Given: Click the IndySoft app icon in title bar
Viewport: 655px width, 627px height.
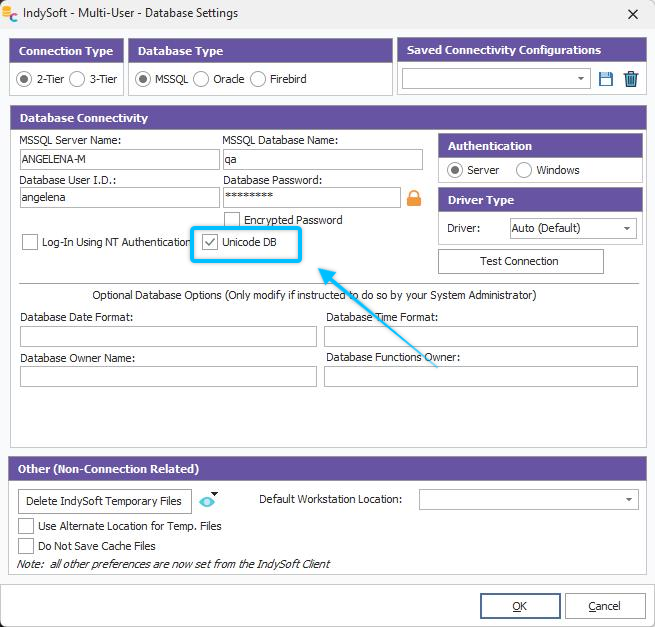Looking at the screenshot, I should pyautogui.click(x=12, y=13).
